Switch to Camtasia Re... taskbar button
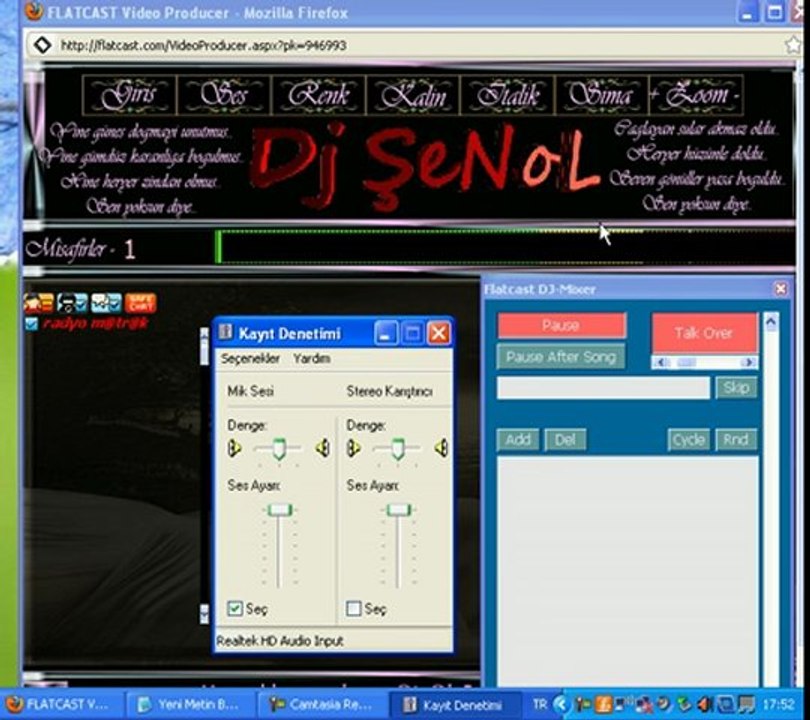 pyautogui.click(x=321, y=705)
